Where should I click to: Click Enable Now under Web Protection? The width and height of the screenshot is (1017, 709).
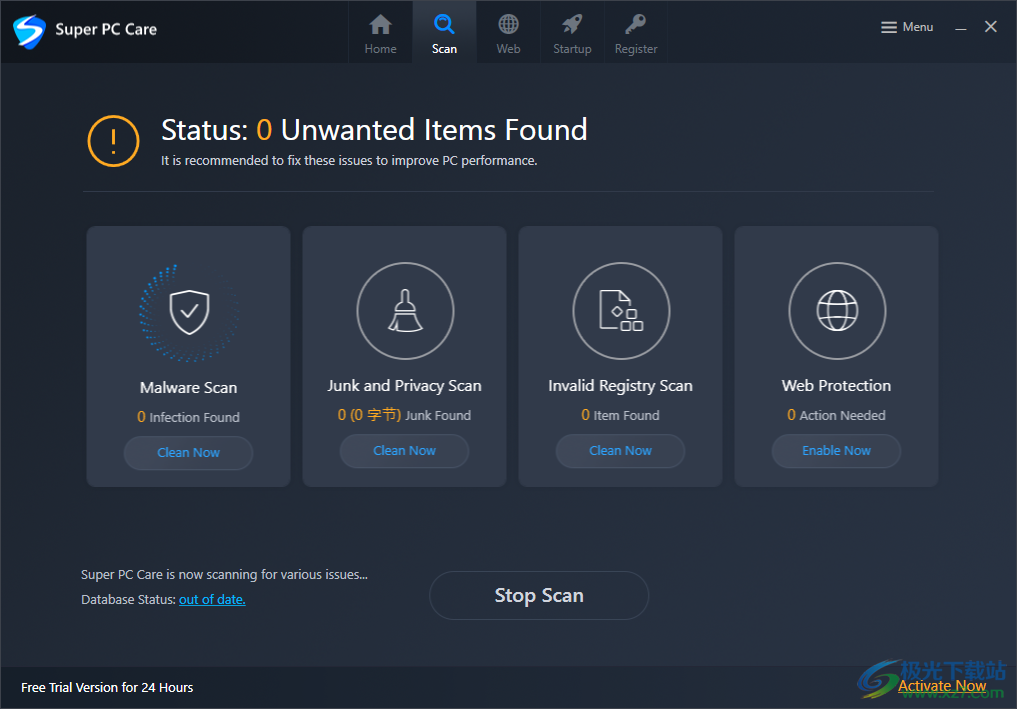(836, 451)
